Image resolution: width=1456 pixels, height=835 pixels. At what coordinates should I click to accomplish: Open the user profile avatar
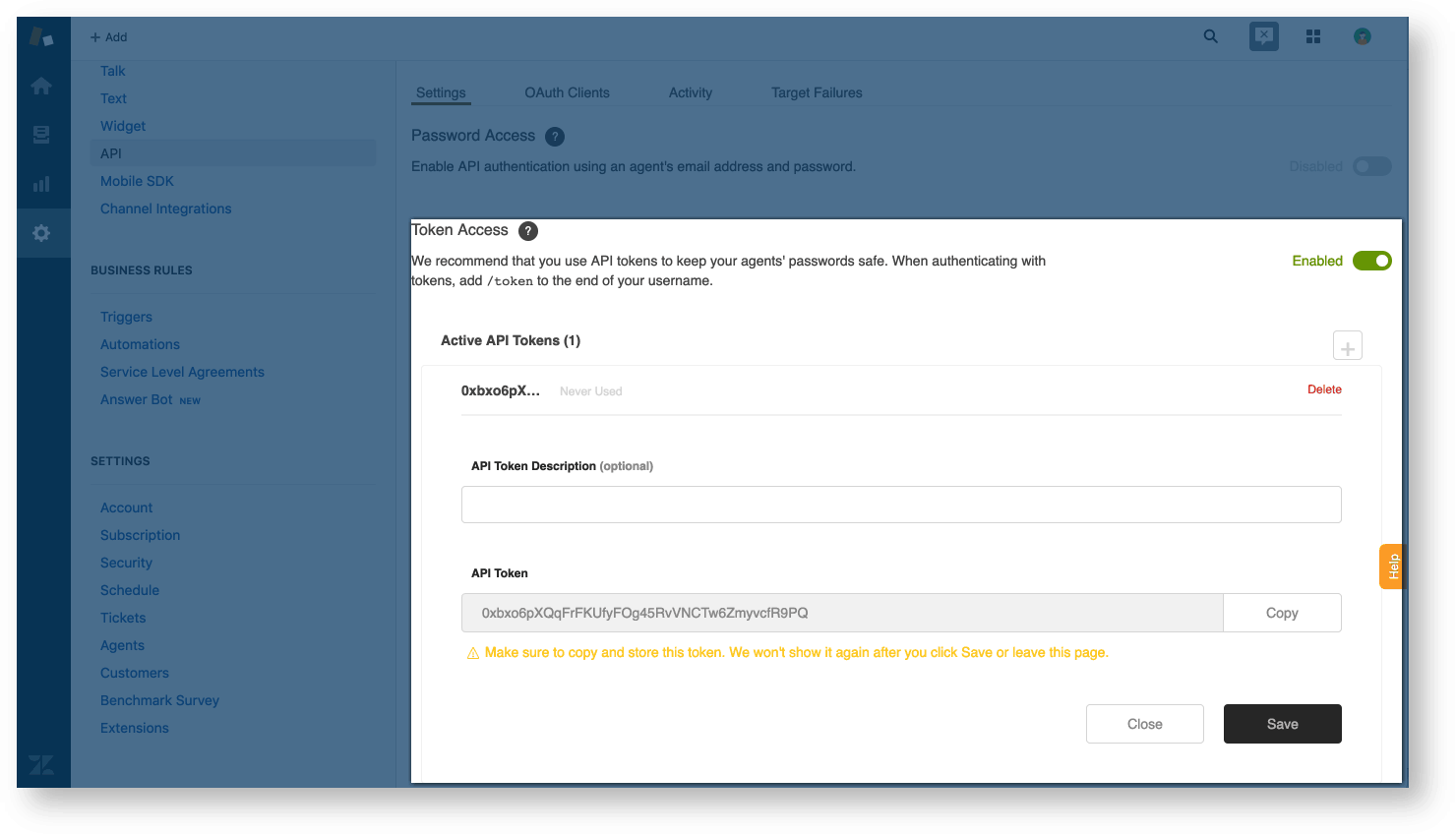(x=1363, y=36)
